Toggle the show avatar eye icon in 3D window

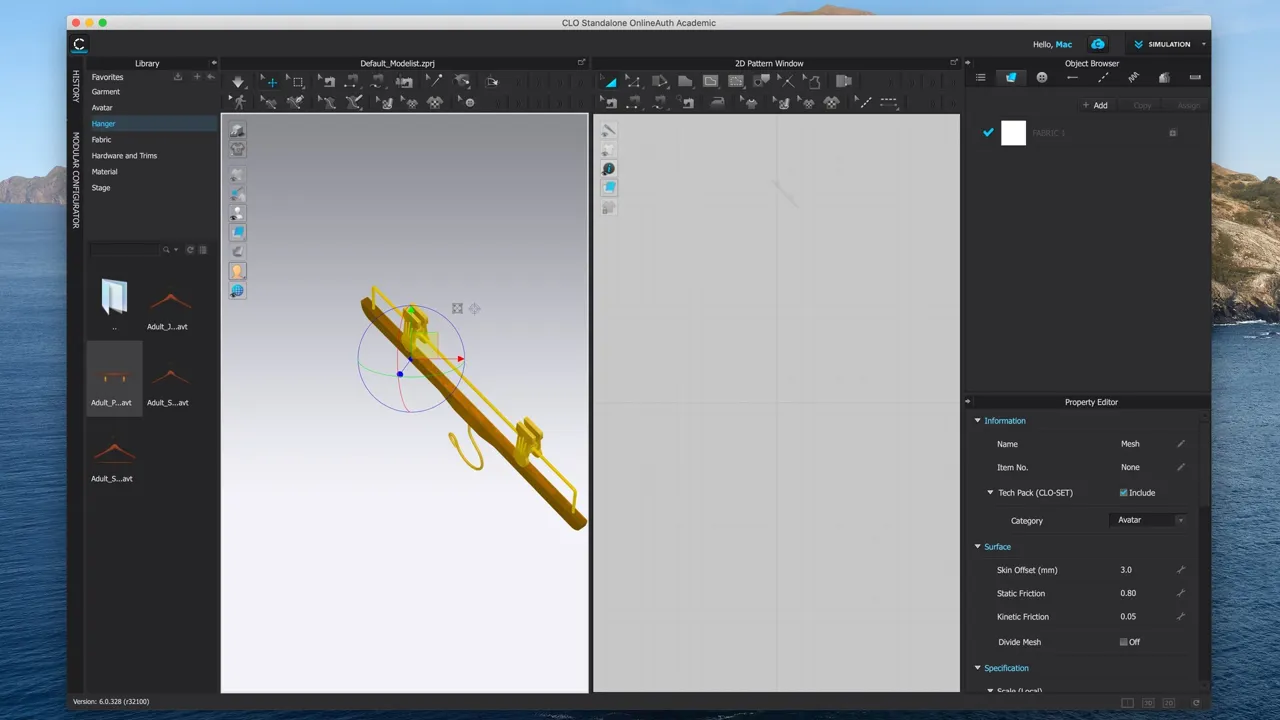coord(237,213)
